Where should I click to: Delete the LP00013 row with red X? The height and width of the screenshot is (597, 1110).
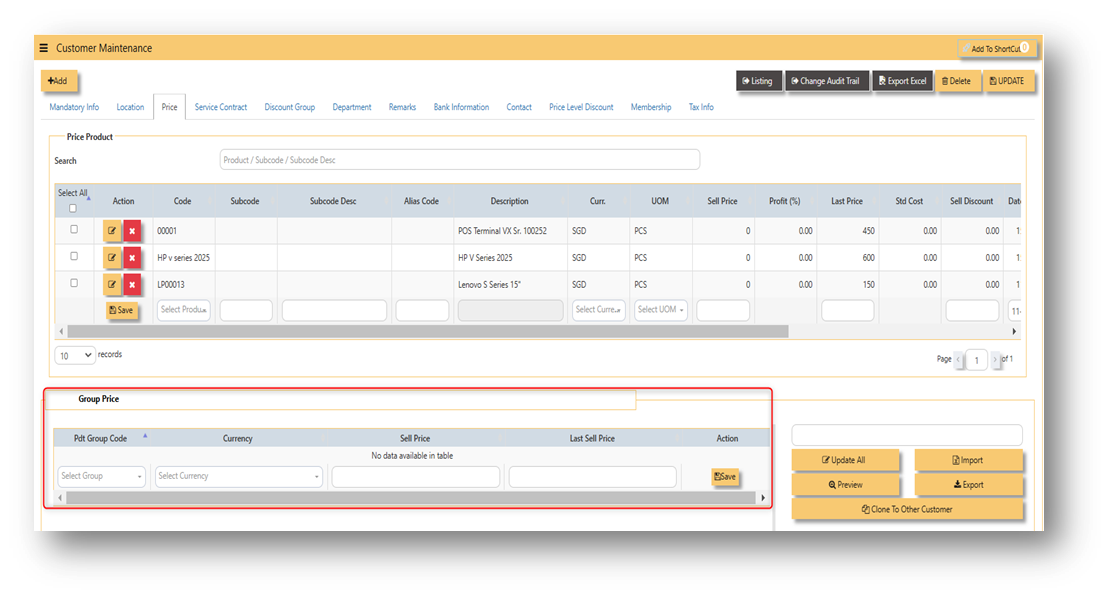[x=132, y=285]
